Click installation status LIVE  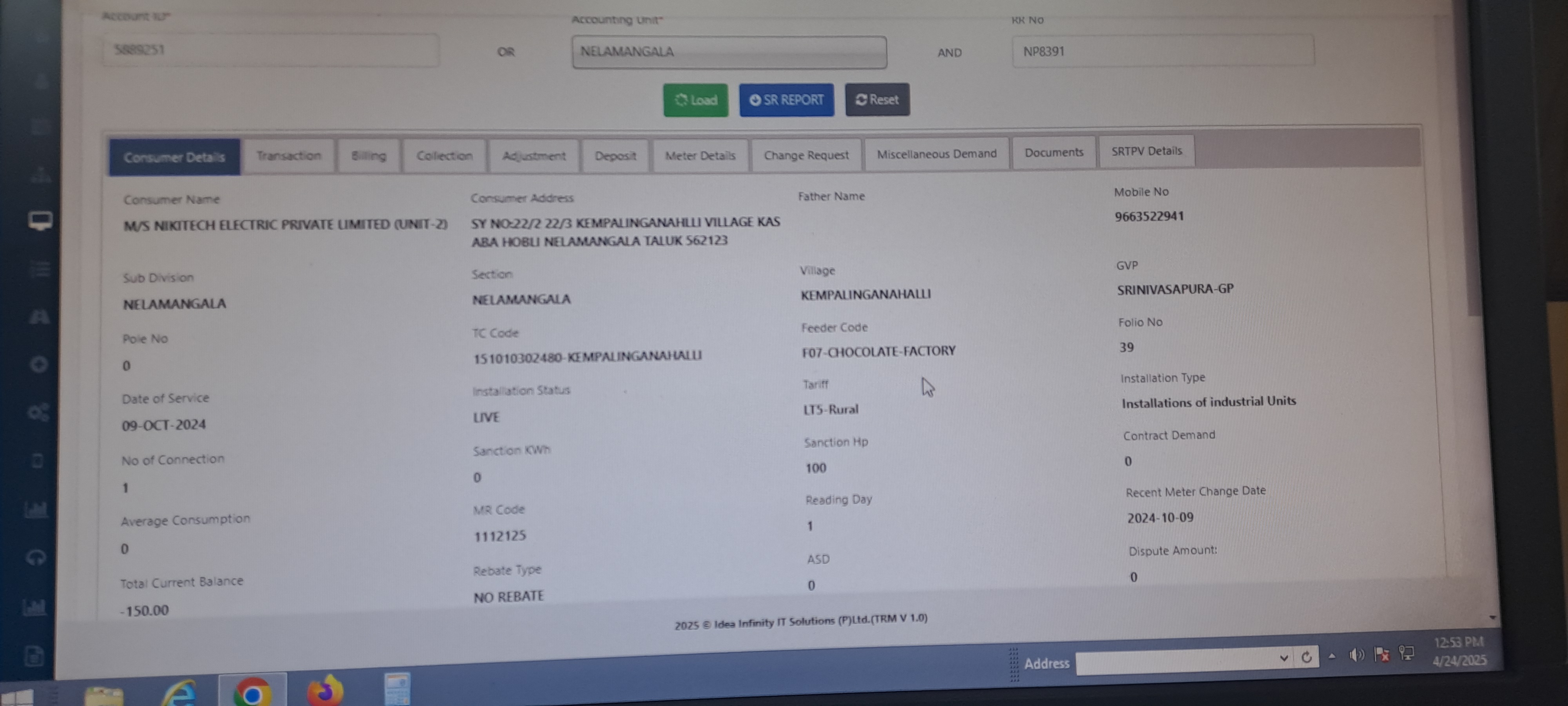pyautogui.click(x=486, y=417)
